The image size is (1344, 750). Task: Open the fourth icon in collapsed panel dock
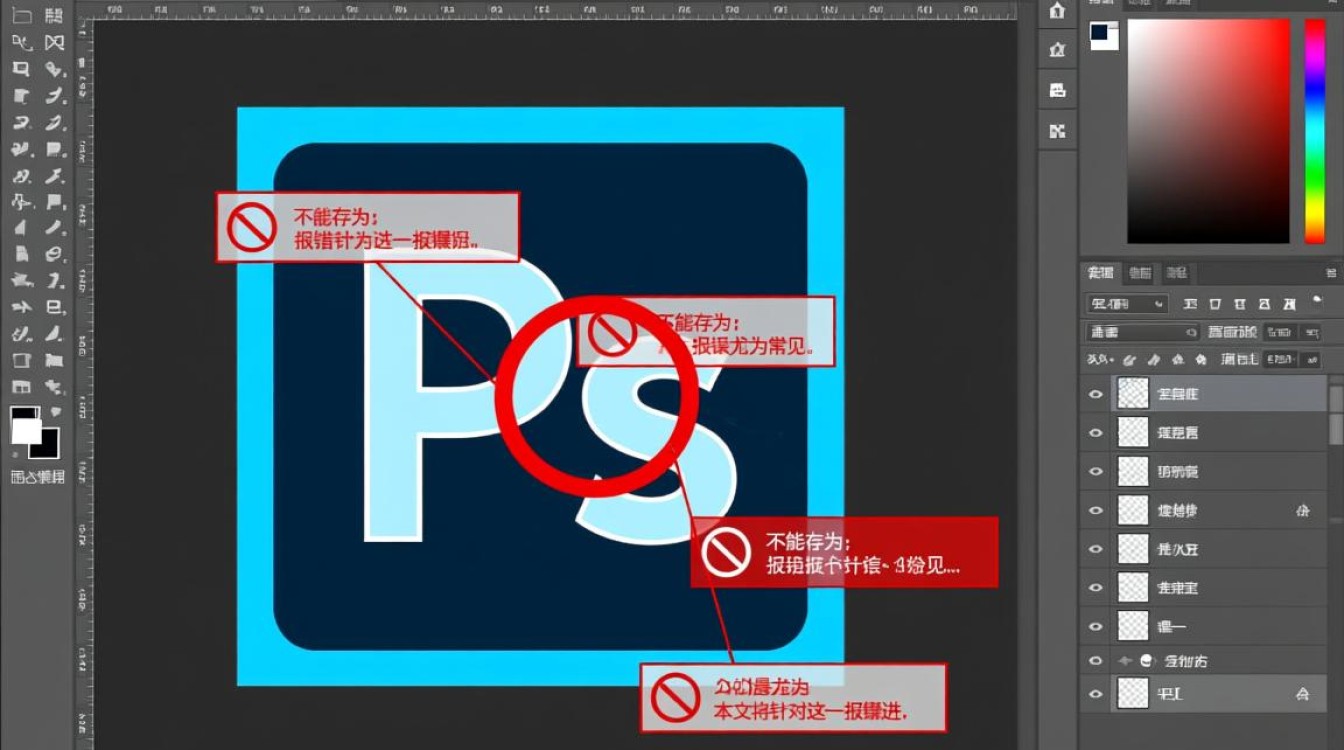1057,131
